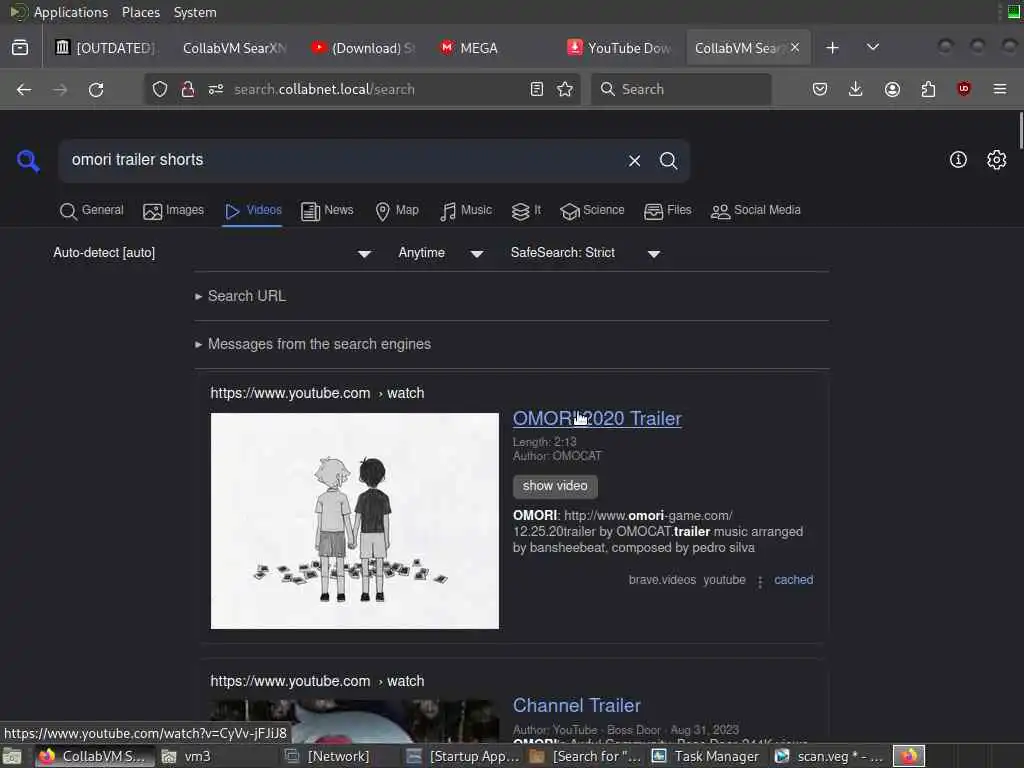Image resolution: width=1024 pixels, height=768 pixels.
Task: Open site permissions icon in address bar
Action: pos(216,89)
